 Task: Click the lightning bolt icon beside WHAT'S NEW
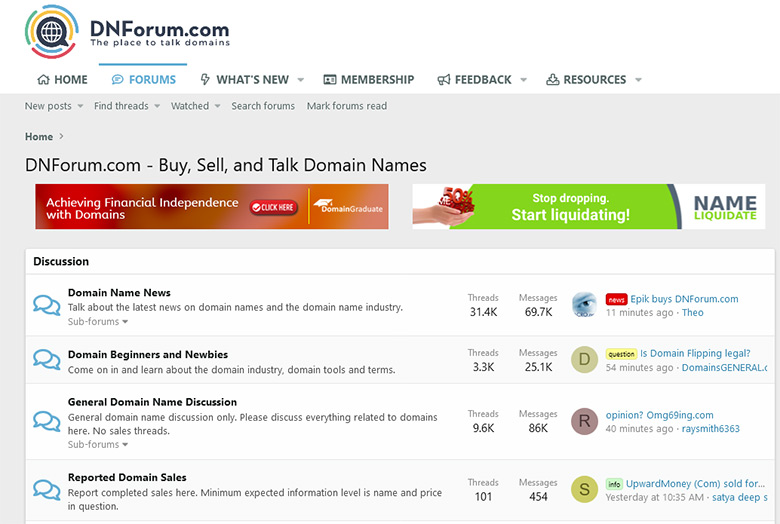click(x=205, y=80)
